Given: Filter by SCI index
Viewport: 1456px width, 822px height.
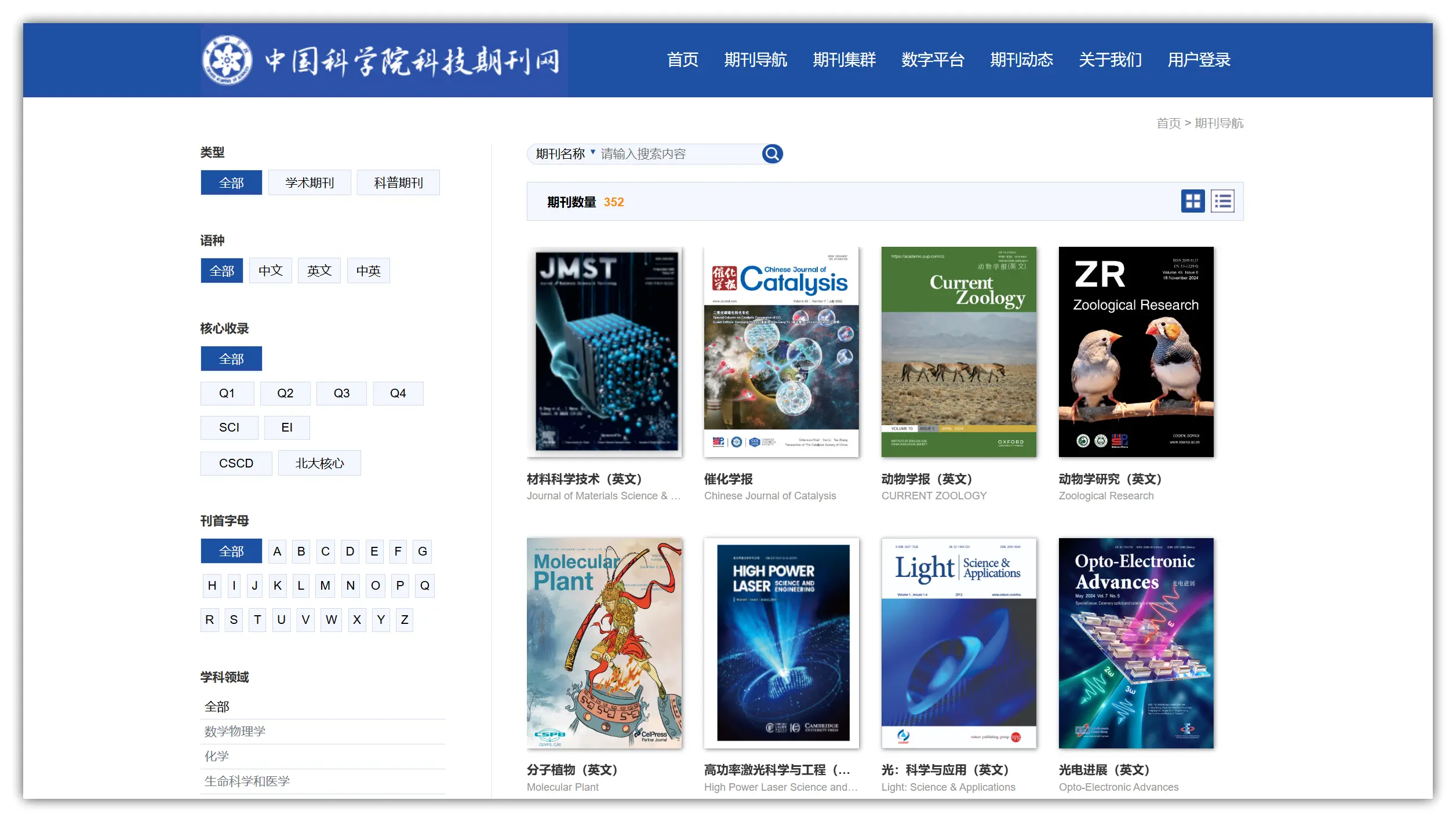Looking at the screenshot, I should pos(230,428).
